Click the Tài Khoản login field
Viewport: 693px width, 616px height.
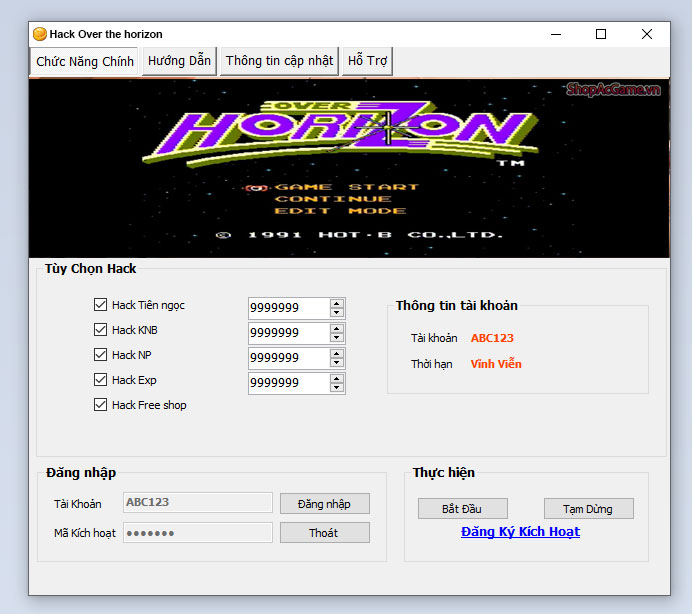tap(198, 503)
